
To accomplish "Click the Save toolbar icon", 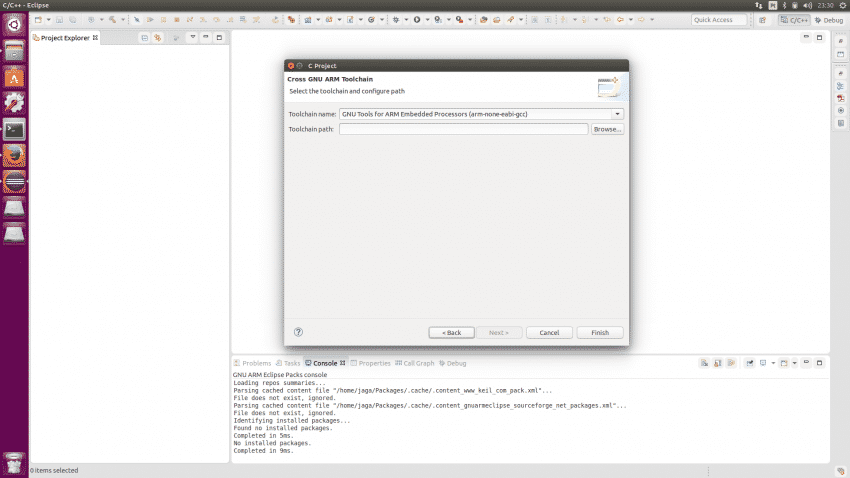I will [59, 20].
